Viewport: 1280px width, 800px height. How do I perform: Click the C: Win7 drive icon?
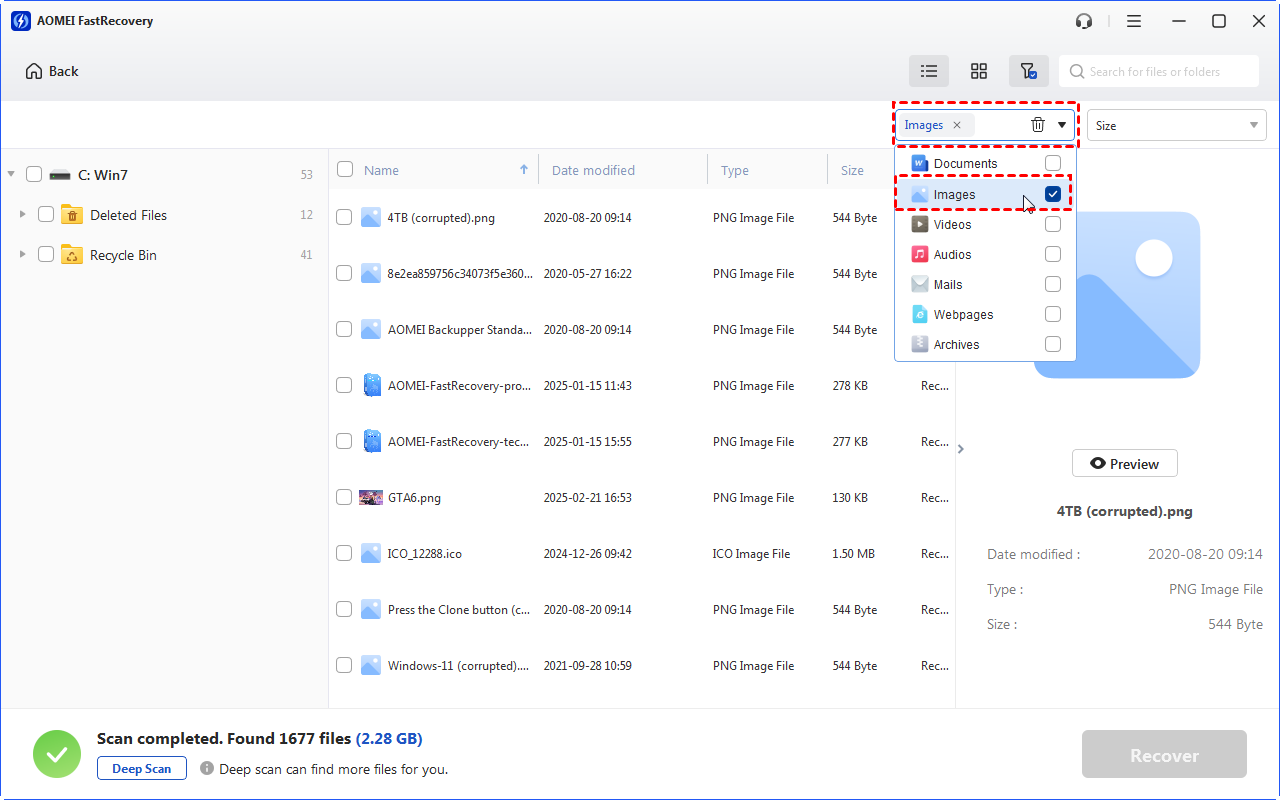coord(60,175)
